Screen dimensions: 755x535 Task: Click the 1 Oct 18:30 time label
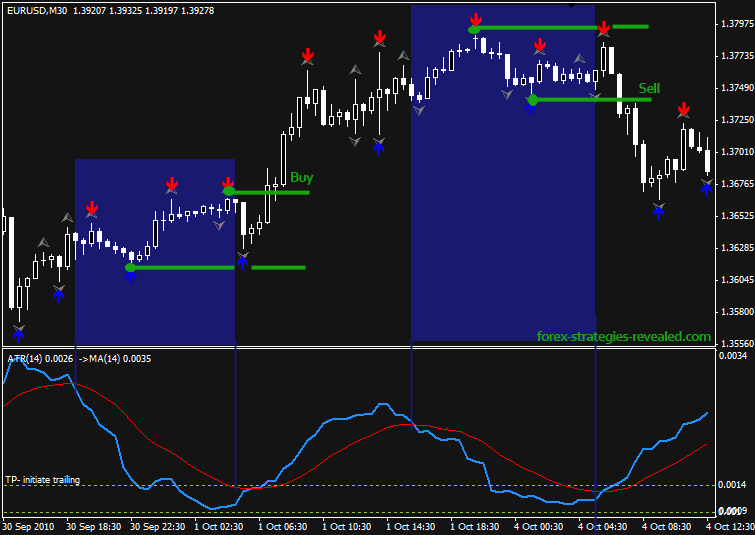coord(475,526)
